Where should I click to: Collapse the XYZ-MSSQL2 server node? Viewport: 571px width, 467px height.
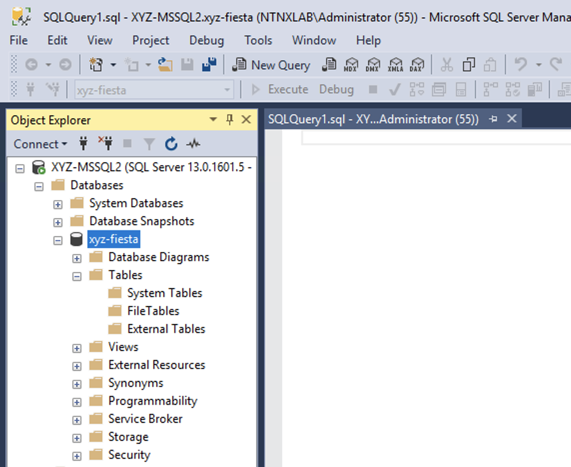click(x=20, y=168)
